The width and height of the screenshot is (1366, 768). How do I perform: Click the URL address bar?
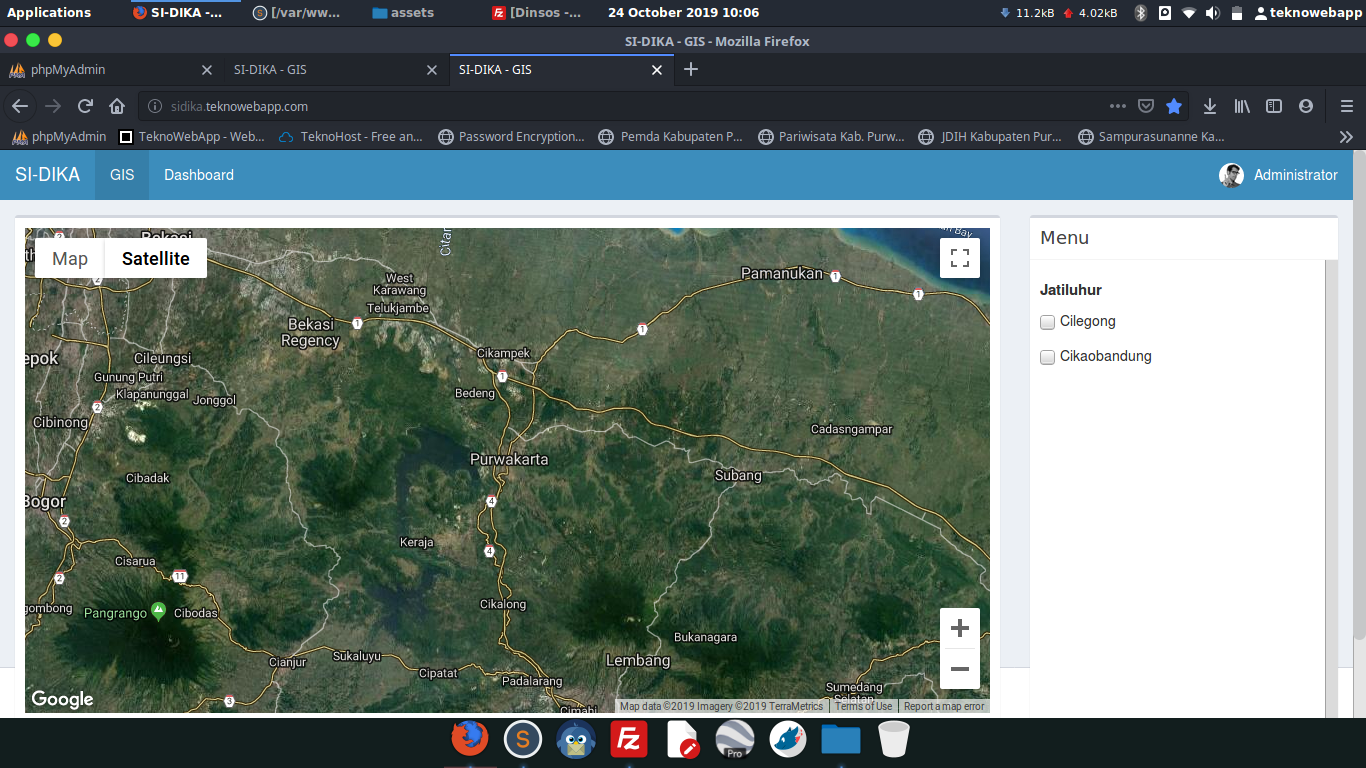coord(600,106)
